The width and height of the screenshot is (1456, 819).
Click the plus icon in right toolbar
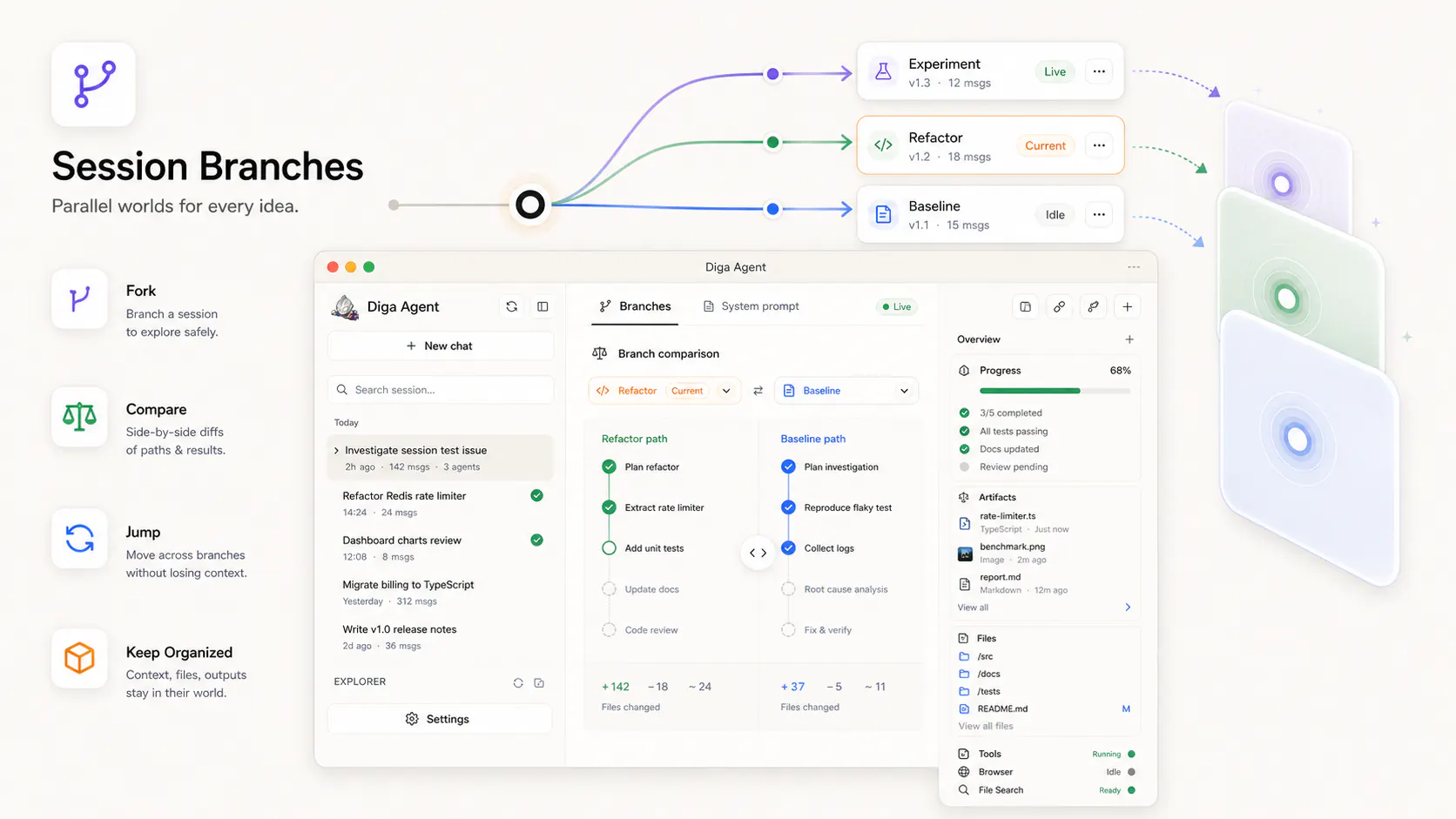[1127, 306]
